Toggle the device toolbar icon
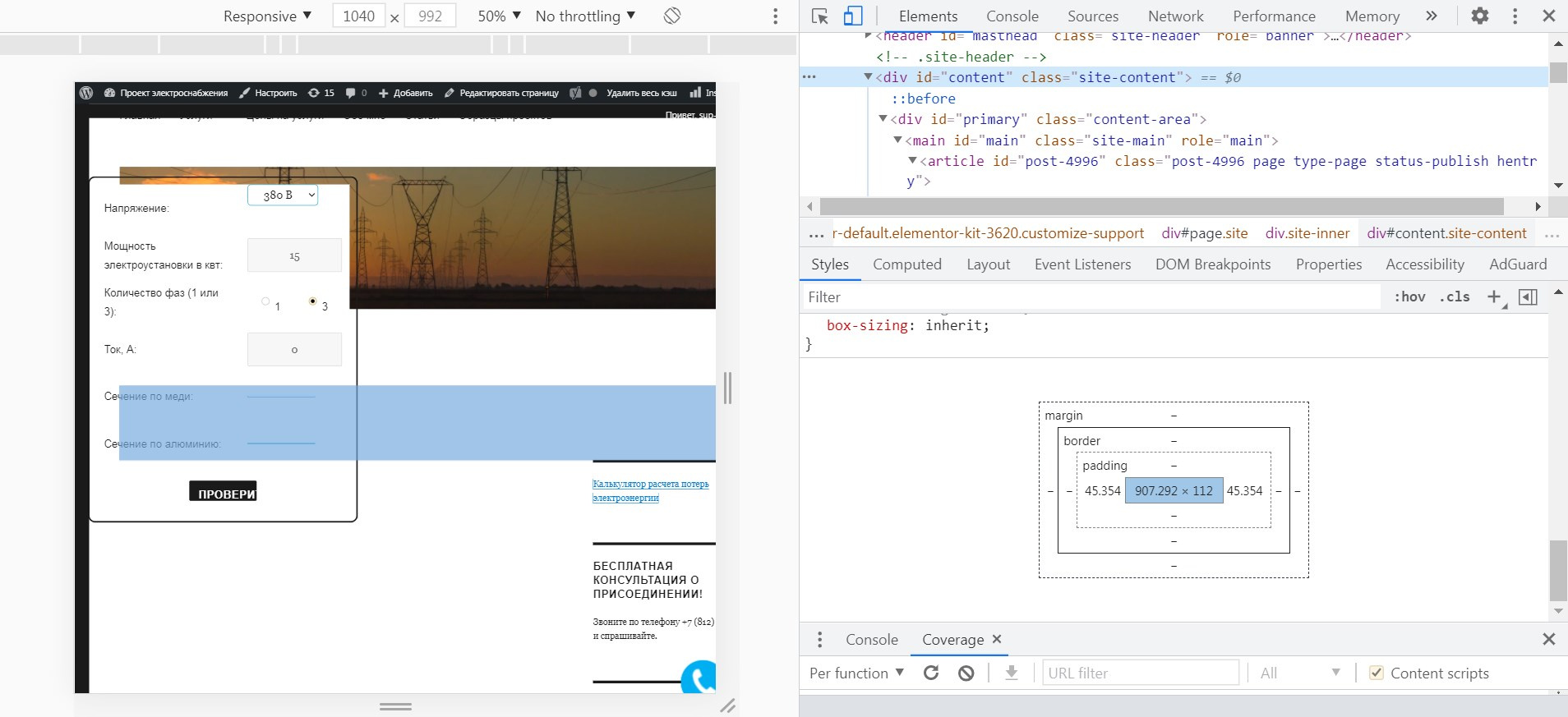Image resolution: width=1568 pixels, height=717 pixels. tap(853, 16)
